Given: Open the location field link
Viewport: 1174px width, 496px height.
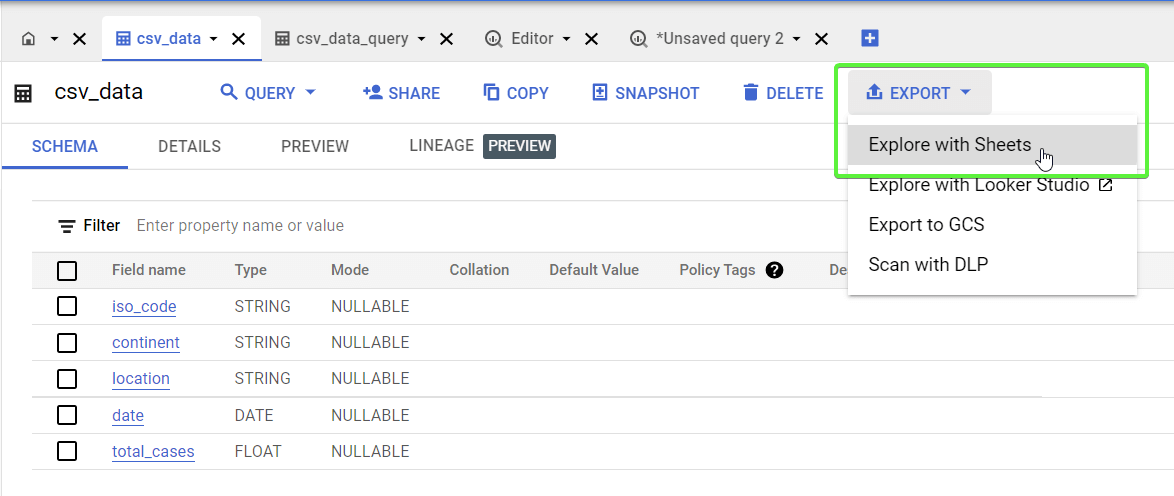Looking at the screenshot, I should (x=141, y=378).
